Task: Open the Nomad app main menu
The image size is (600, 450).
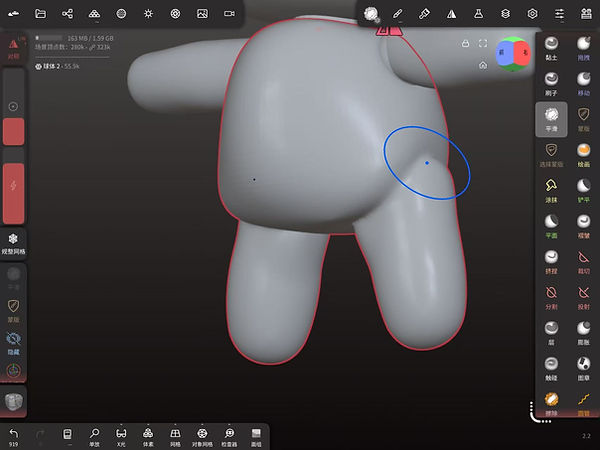Action: click(x=13, y=14)
